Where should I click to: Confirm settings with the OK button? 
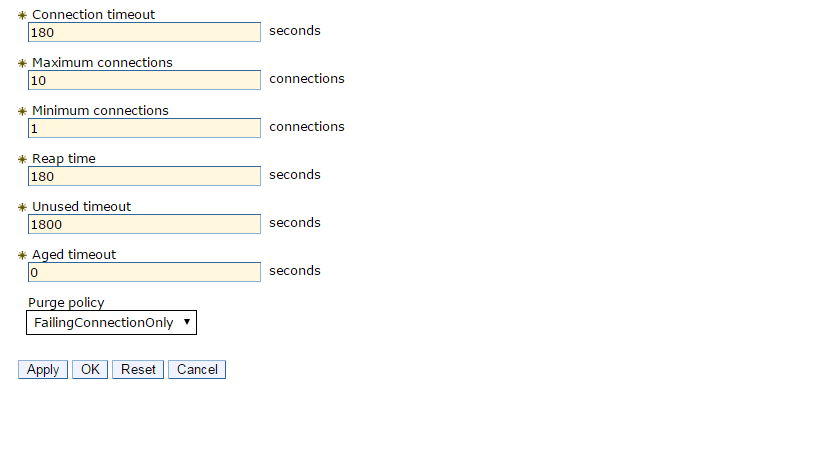pos(90,370)
